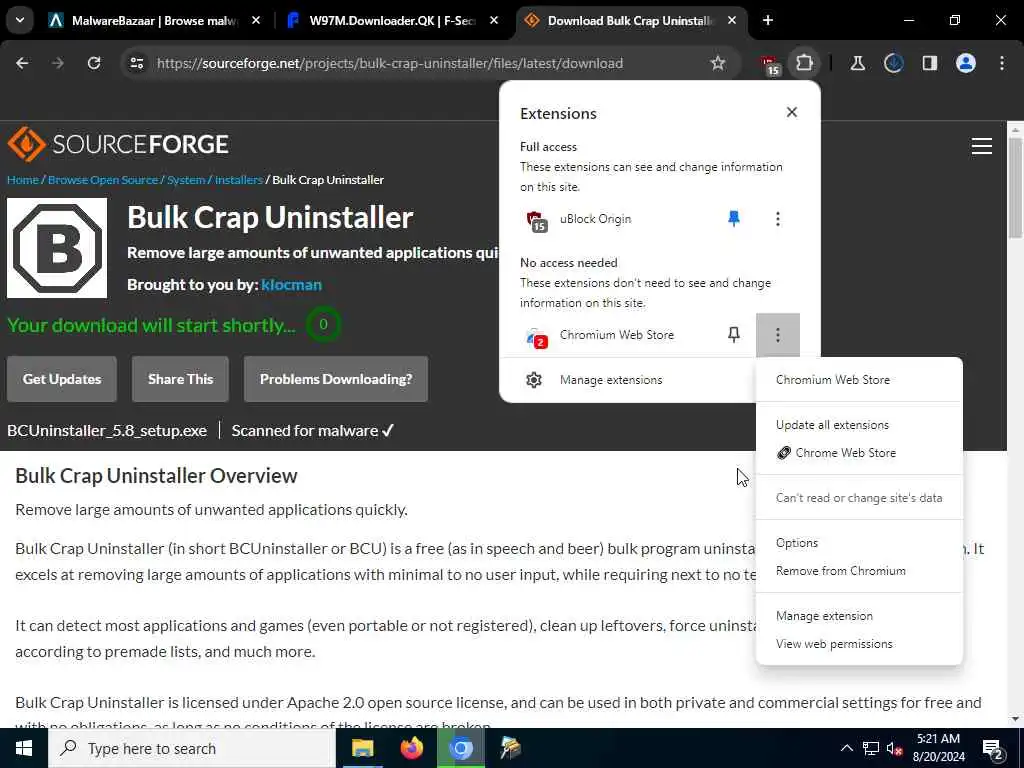Click the Get Updates button

[x=62, y=379]
